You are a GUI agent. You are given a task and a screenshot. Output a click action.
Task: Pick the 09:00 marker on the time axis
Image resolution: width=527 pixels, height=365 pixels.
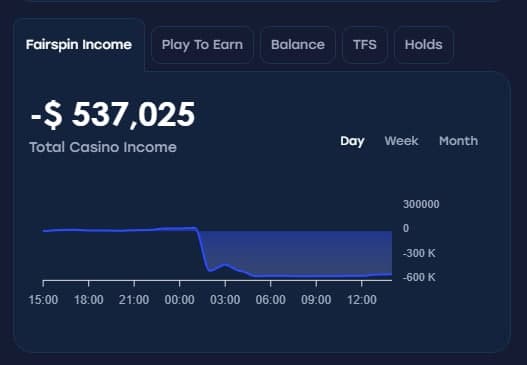[316, 299]
